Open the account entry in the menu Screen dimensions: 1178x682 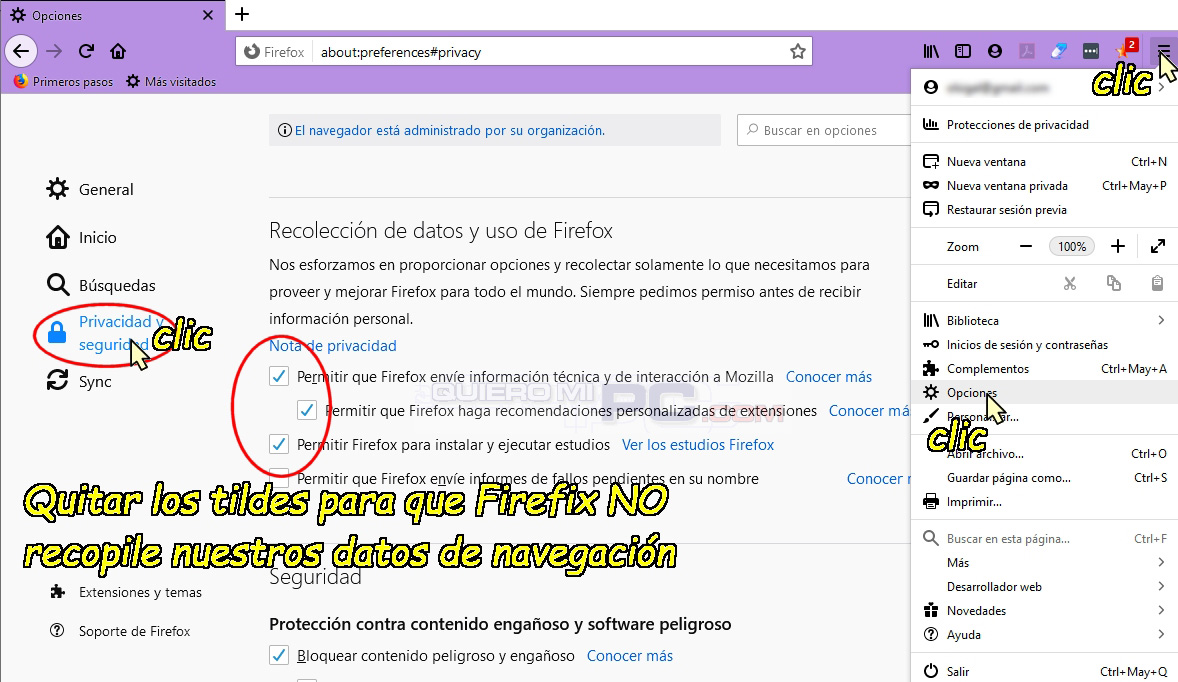pyautogui.click(x=1044, y=88)
